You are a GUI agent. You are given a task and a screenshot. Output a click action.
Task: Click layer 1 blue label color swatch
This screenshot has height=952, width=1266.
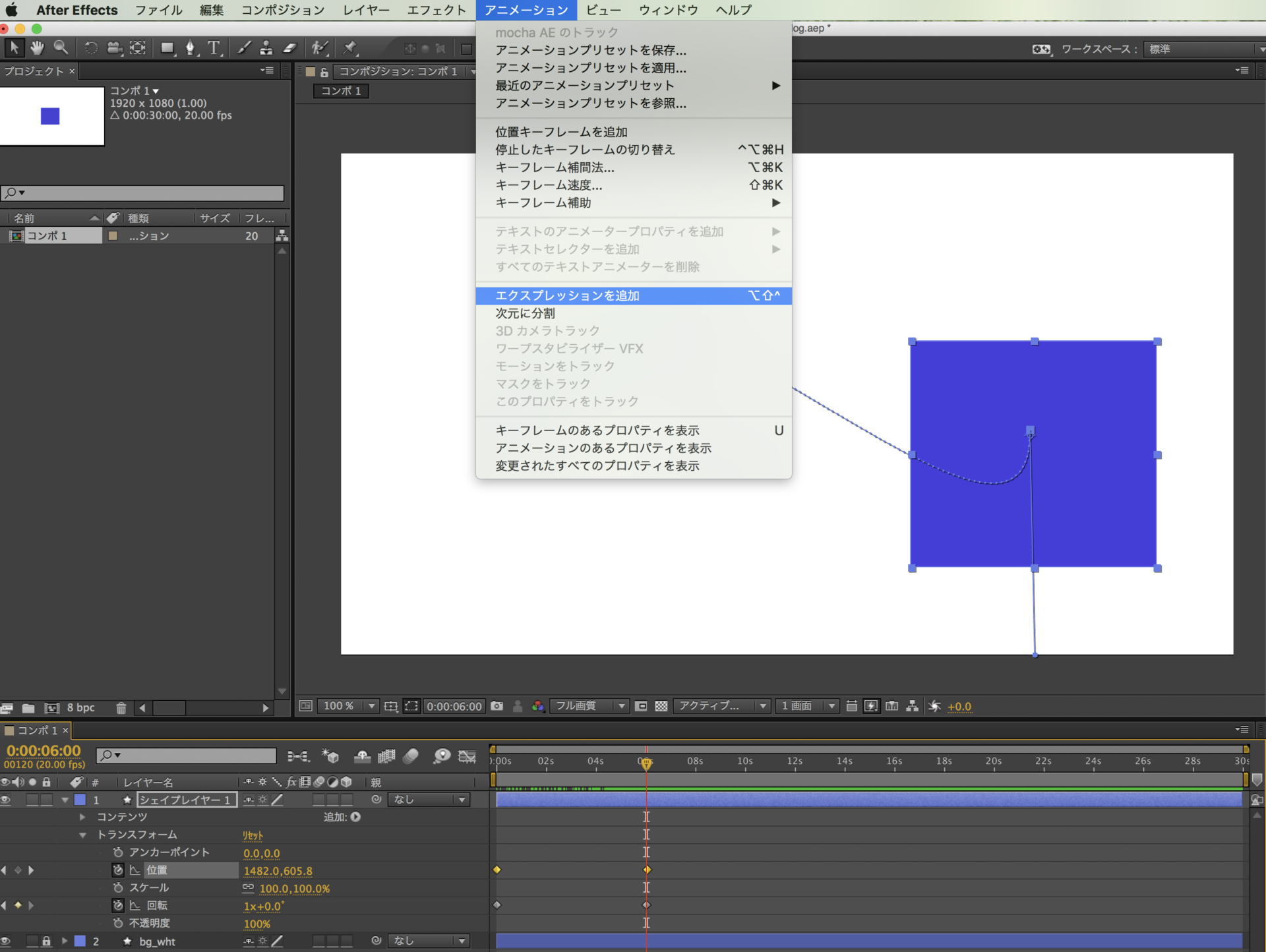(x=80, y=800)
